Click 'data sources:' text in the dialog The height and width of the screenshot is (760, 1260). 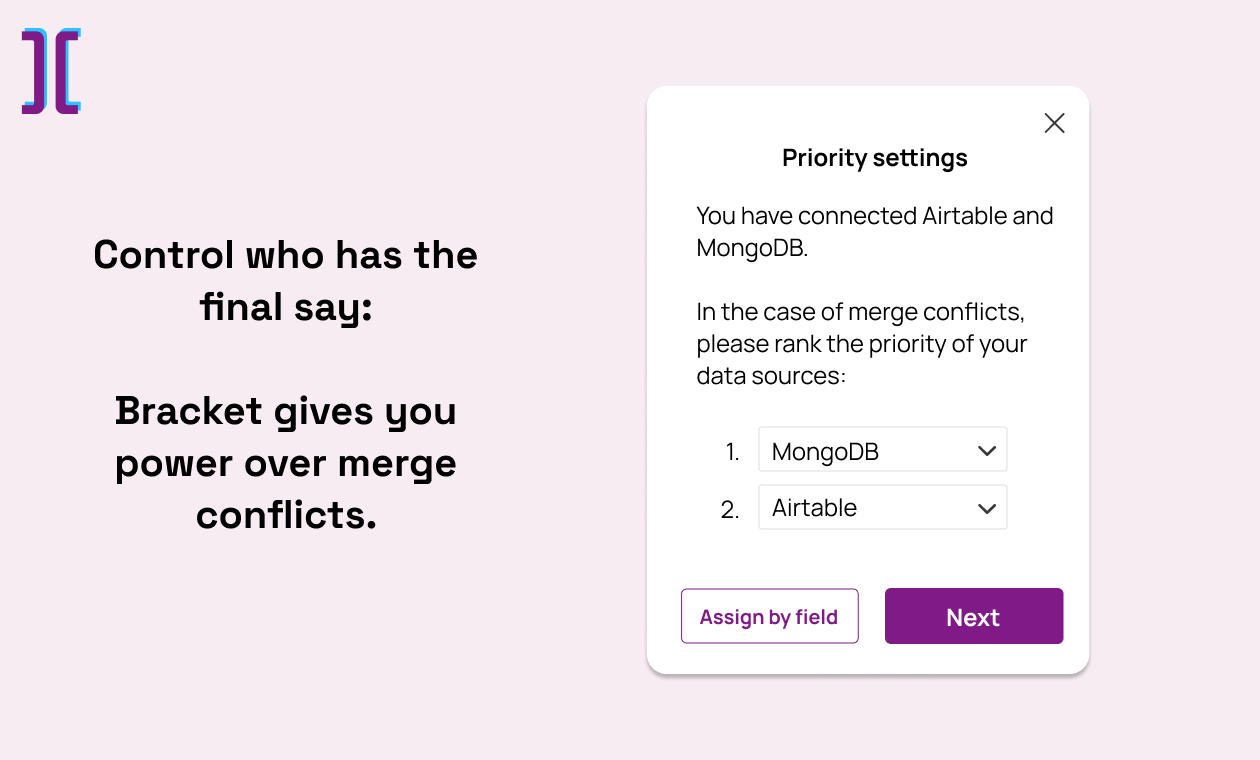771,377
